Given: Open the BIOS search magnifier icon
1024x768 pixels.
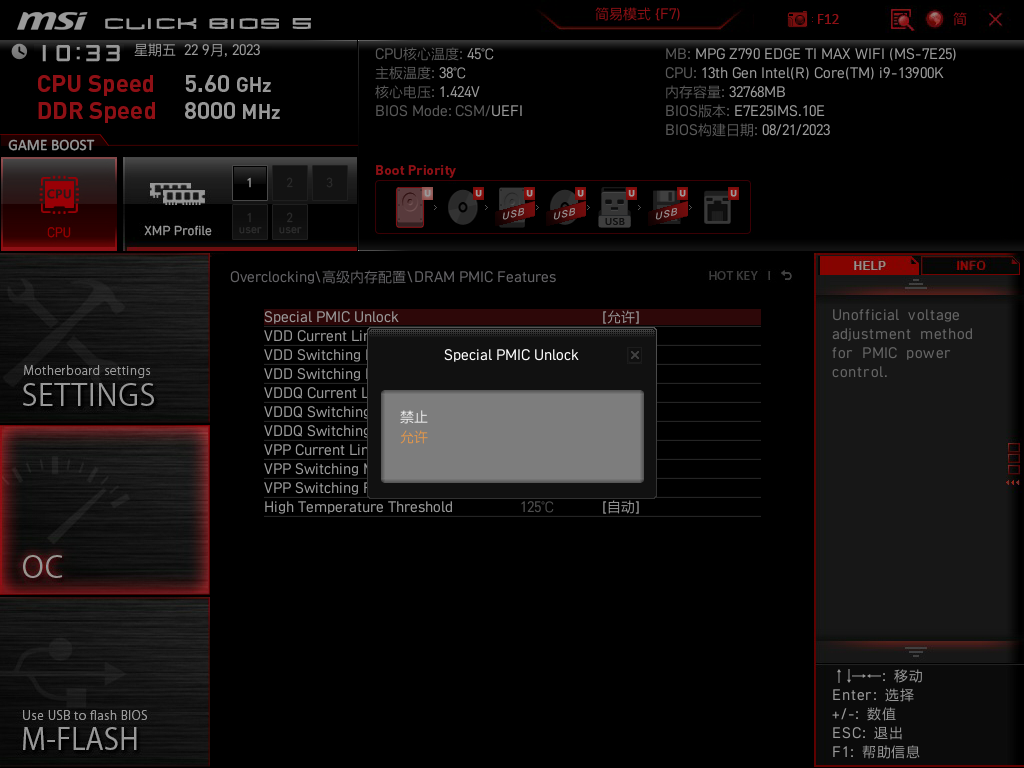Looking at the screenshot, I should point(902,20).
